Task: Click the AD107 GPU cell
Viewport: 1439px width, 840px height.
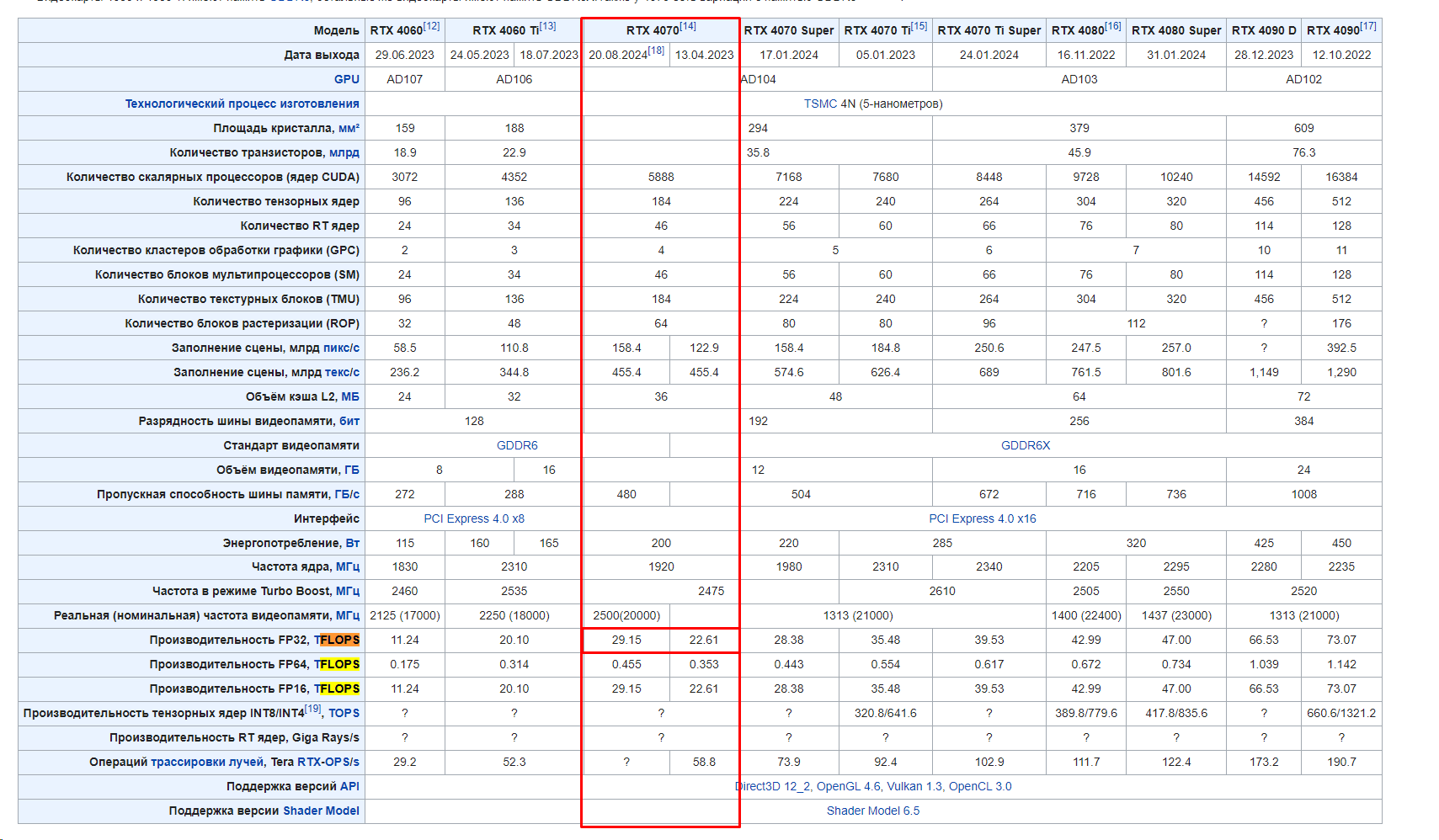Action: coord(405,79)
